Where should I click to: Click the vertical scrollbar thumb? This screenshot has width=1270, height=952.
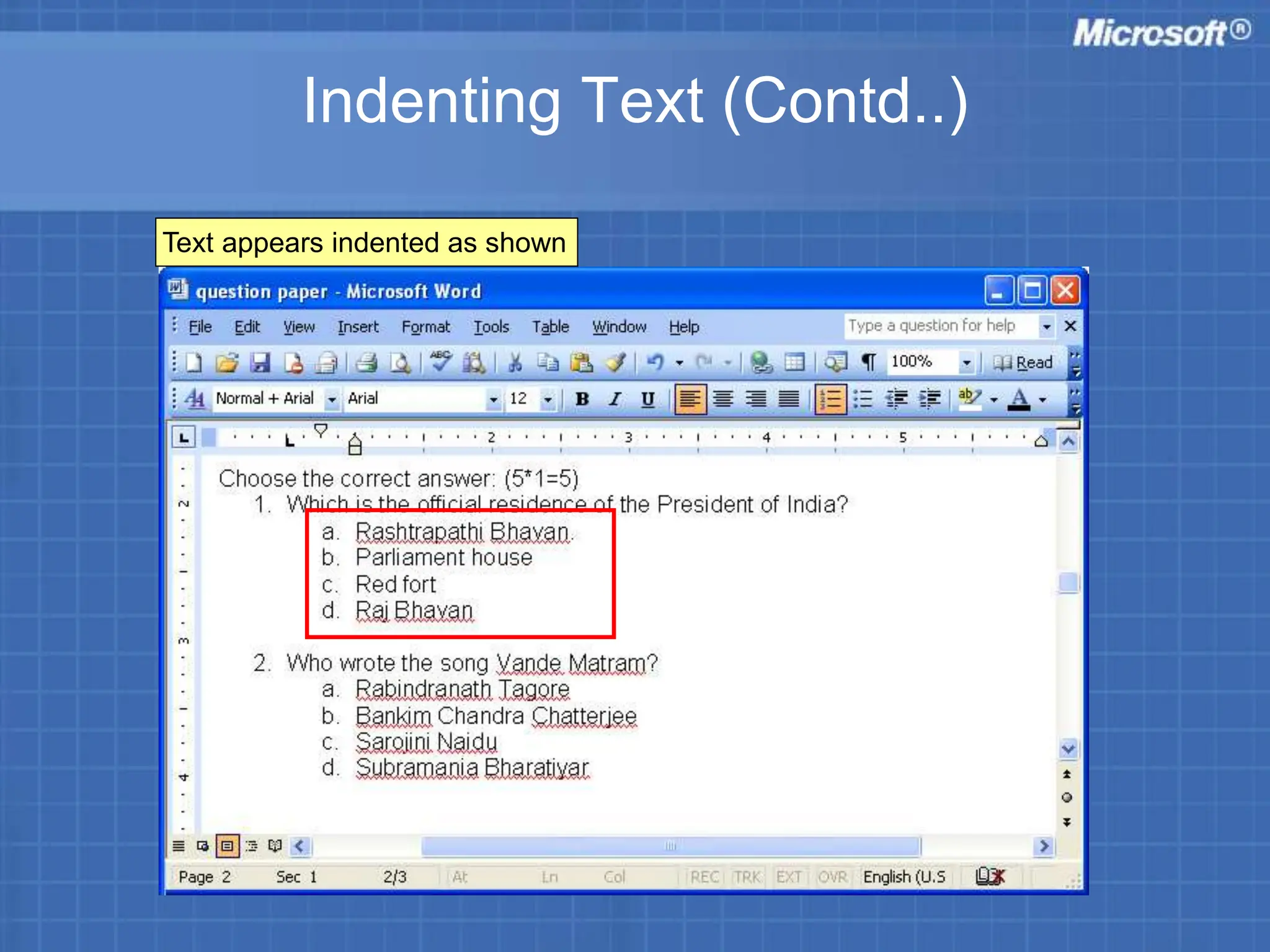(x=1068, y=583)
